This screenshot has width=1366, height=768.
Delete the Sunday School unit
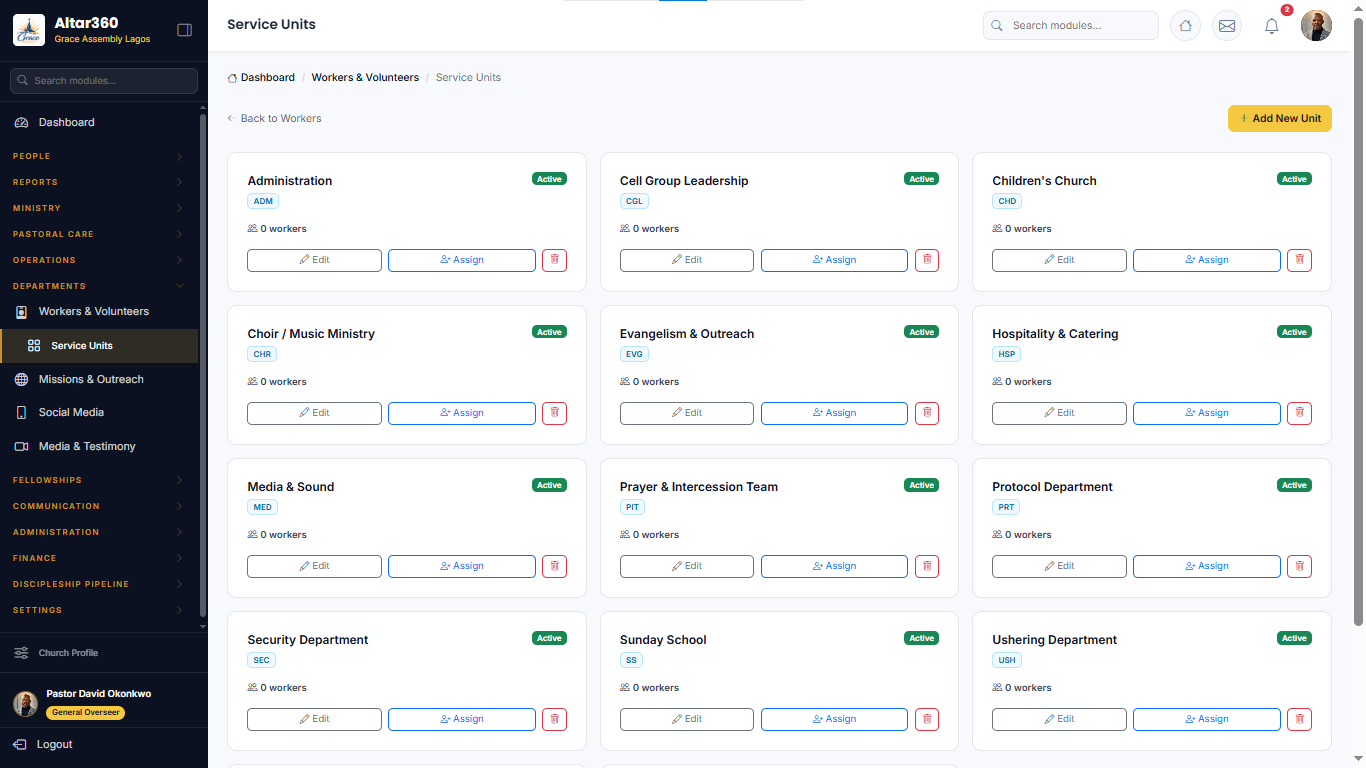(x=927, y=719)
